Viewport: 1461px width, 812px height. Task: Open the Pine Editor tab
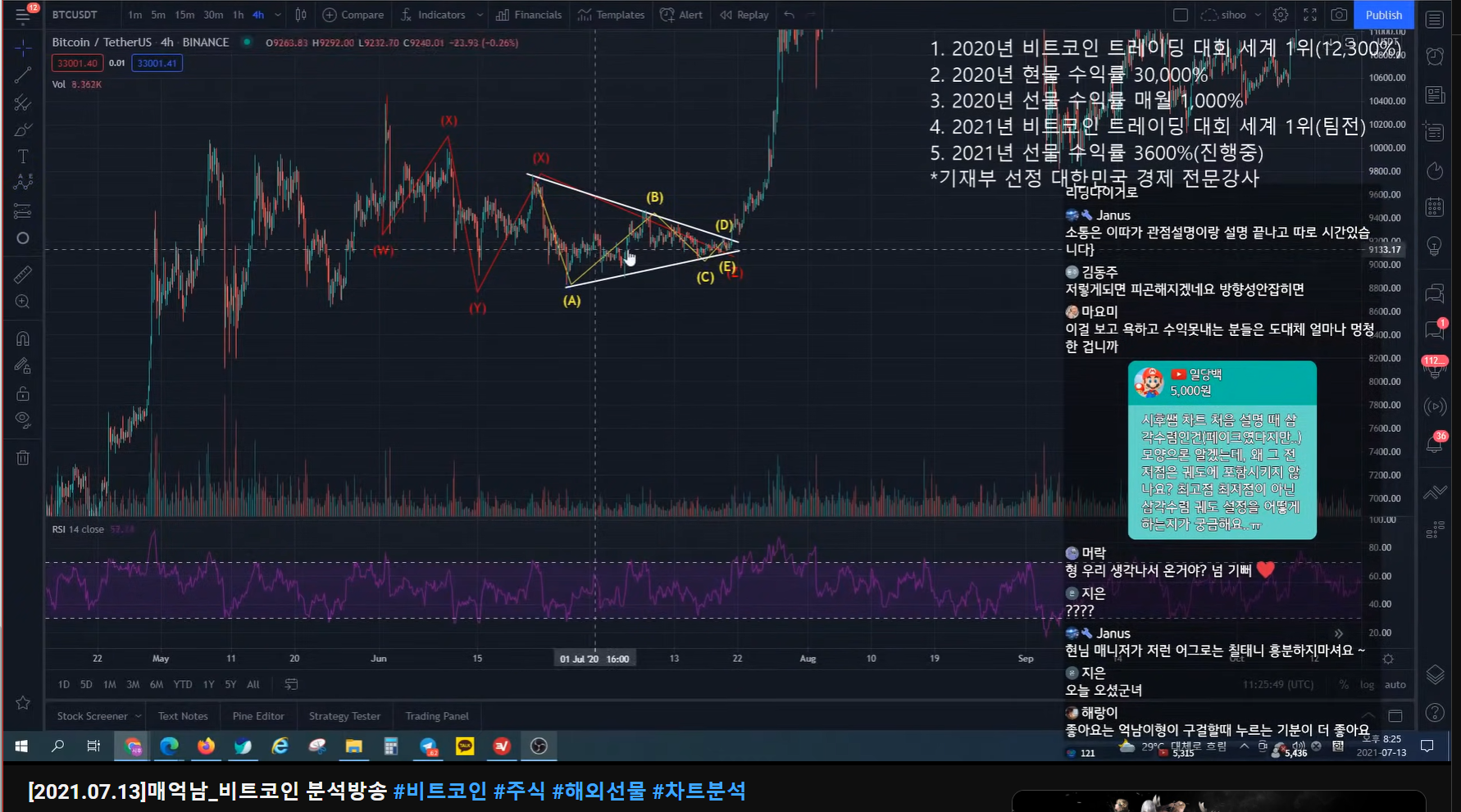[x=258, y=716]
